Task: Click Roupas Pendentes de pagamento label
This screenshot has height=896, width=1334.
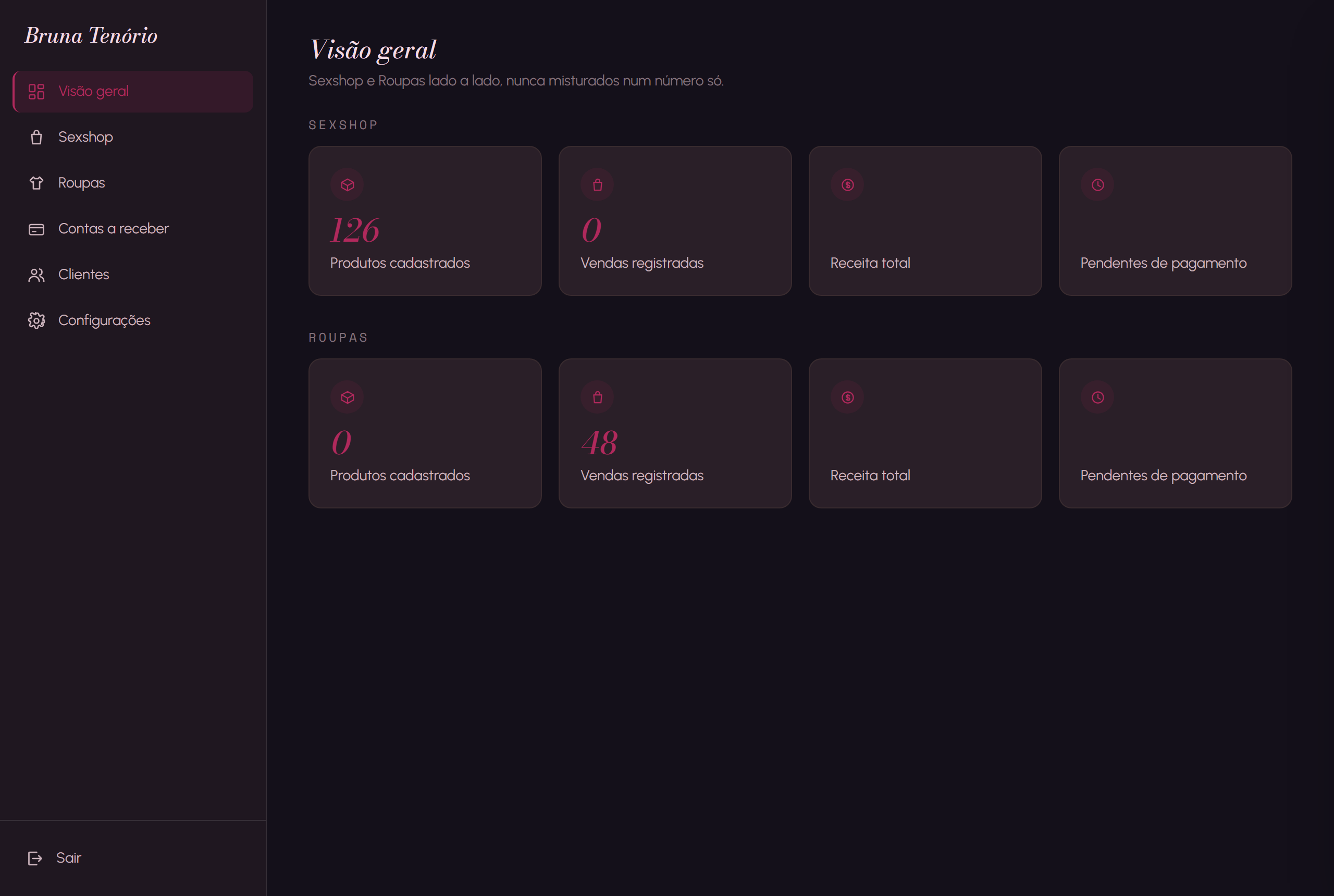Action: (x=1163, y=476)
